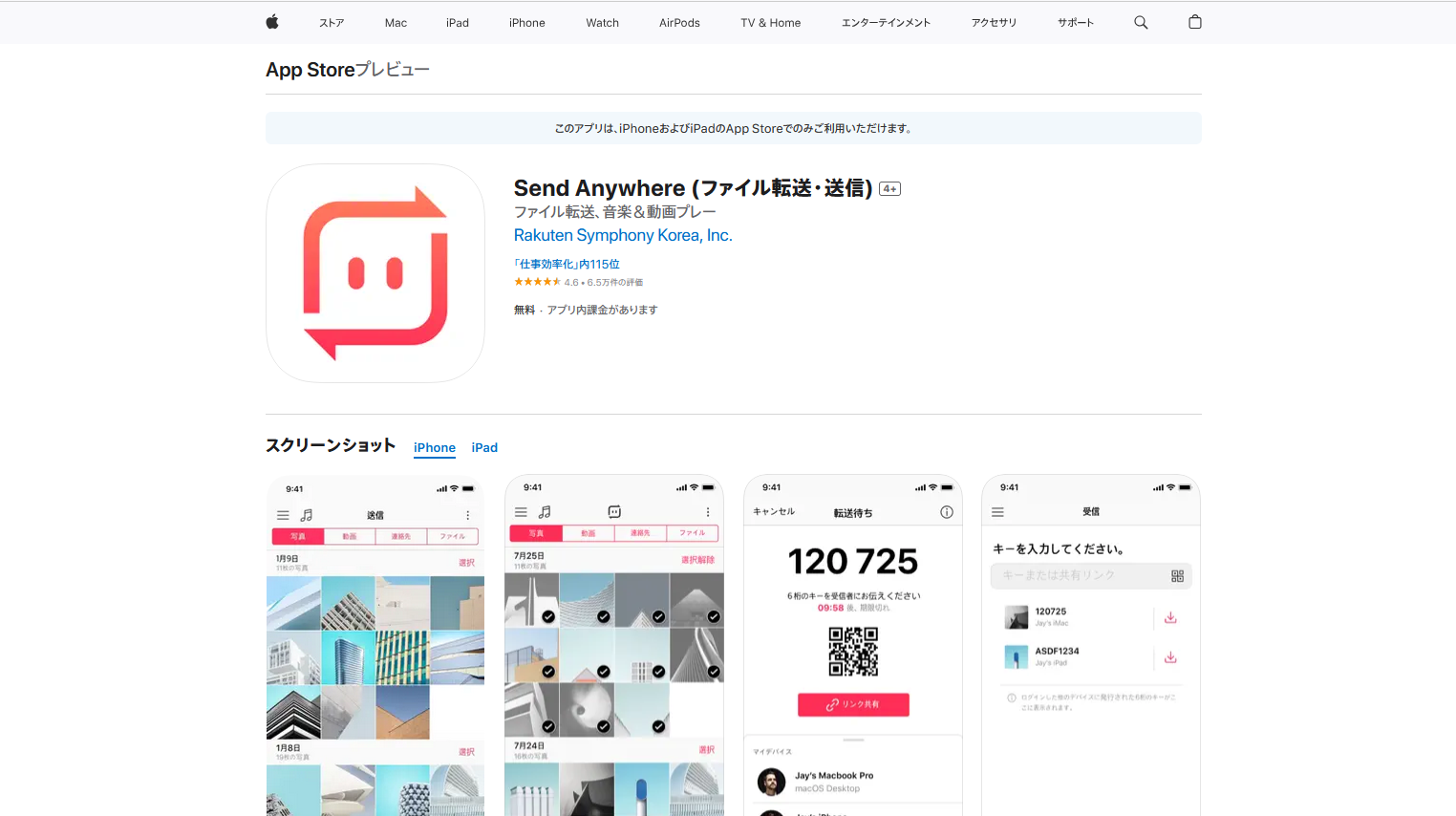Click the shopping bag icon

coord(1194,21)
